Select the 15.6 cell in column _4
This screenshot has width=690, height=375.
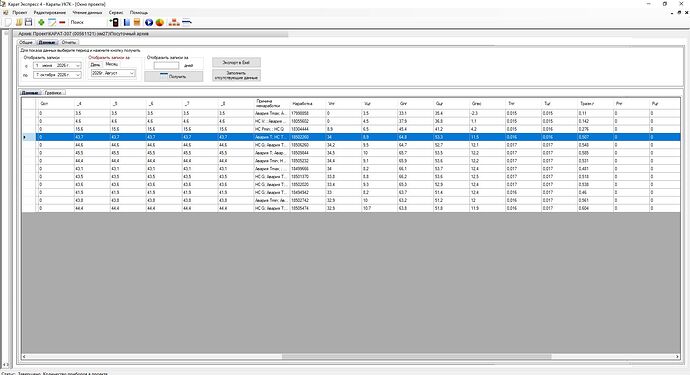92,129
